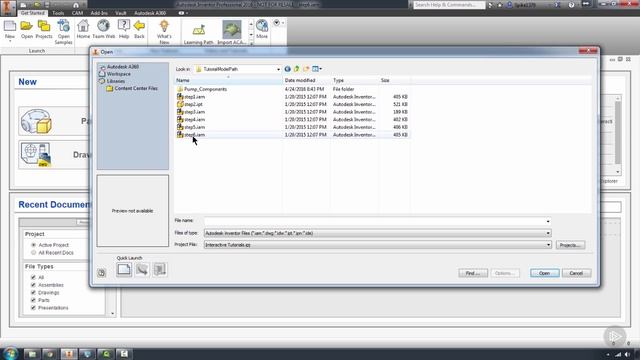Click the yellow Back arrow icon

click(139, 26)
